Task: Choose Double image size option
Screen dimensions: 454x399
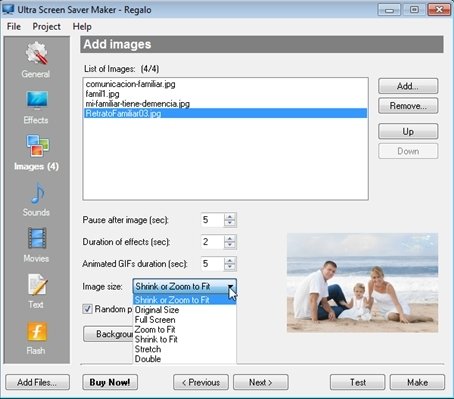Action: [184, 359]
